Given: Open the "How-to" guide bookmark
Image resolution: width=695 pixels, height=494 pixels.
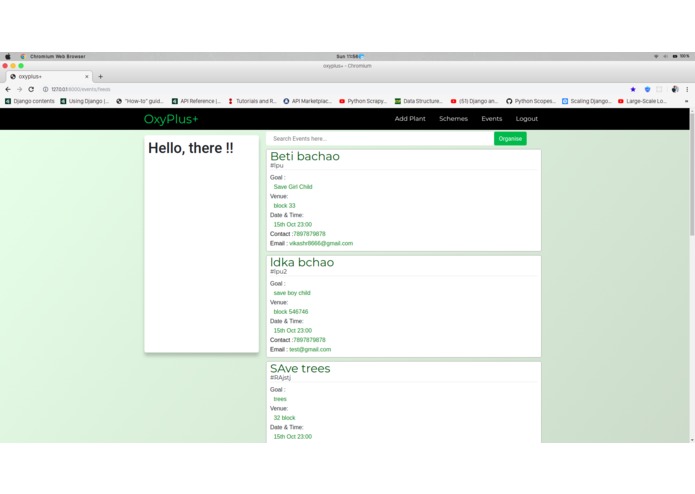Looking at the screenshot, I should coord(140,101).
